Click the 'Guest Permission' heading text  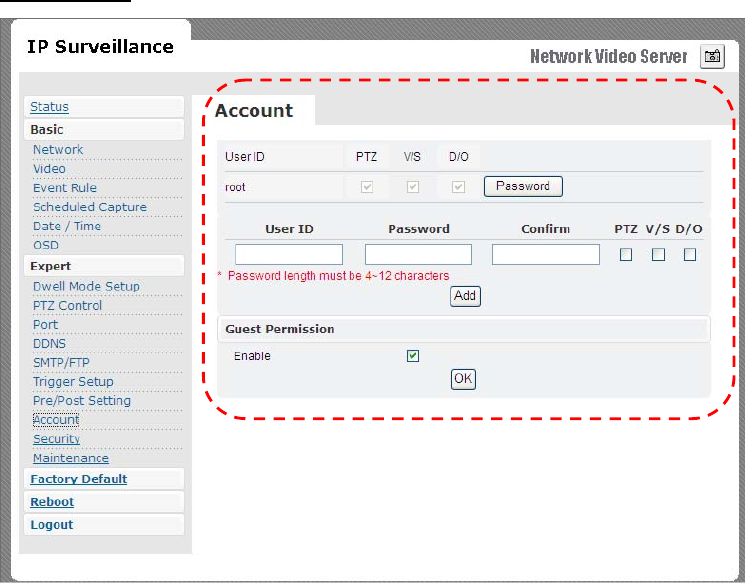[x=279, y=329]
